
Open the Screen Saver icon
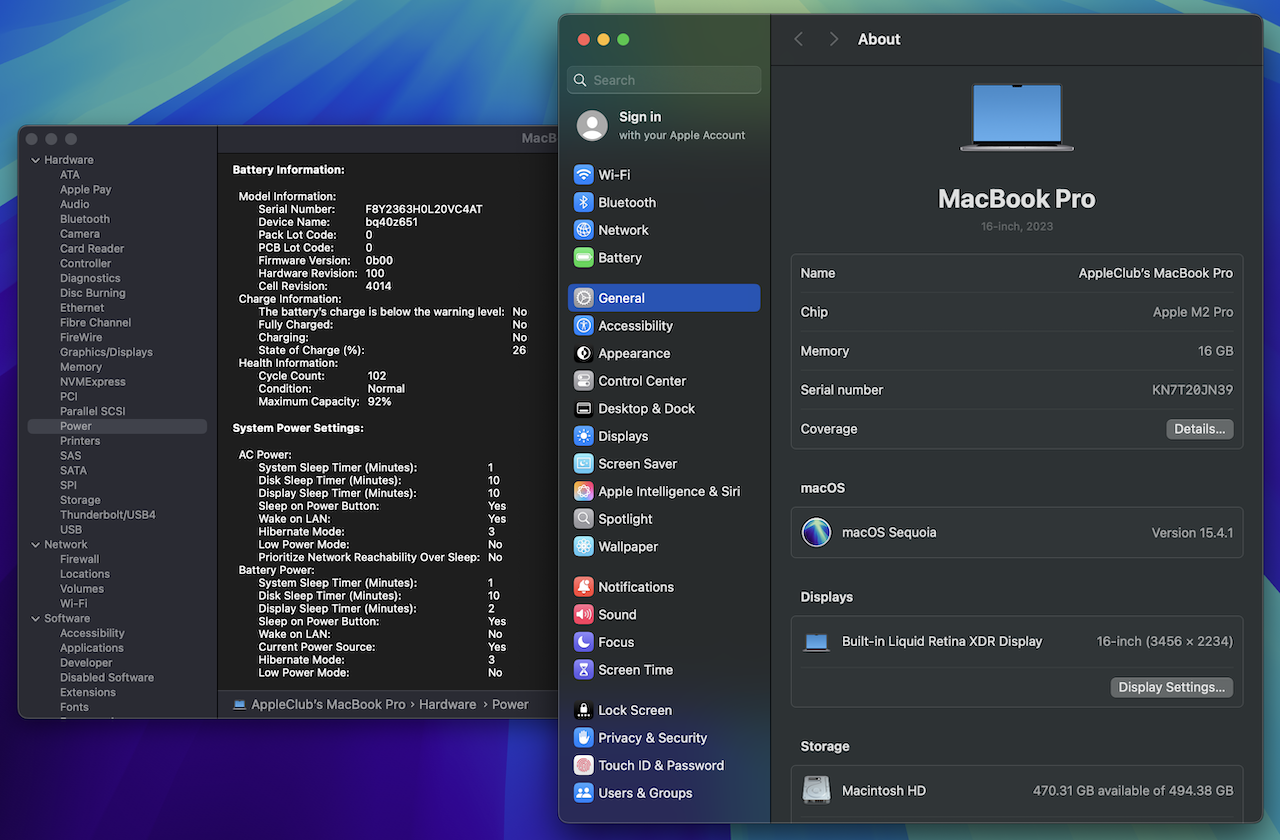coord(584,464)
